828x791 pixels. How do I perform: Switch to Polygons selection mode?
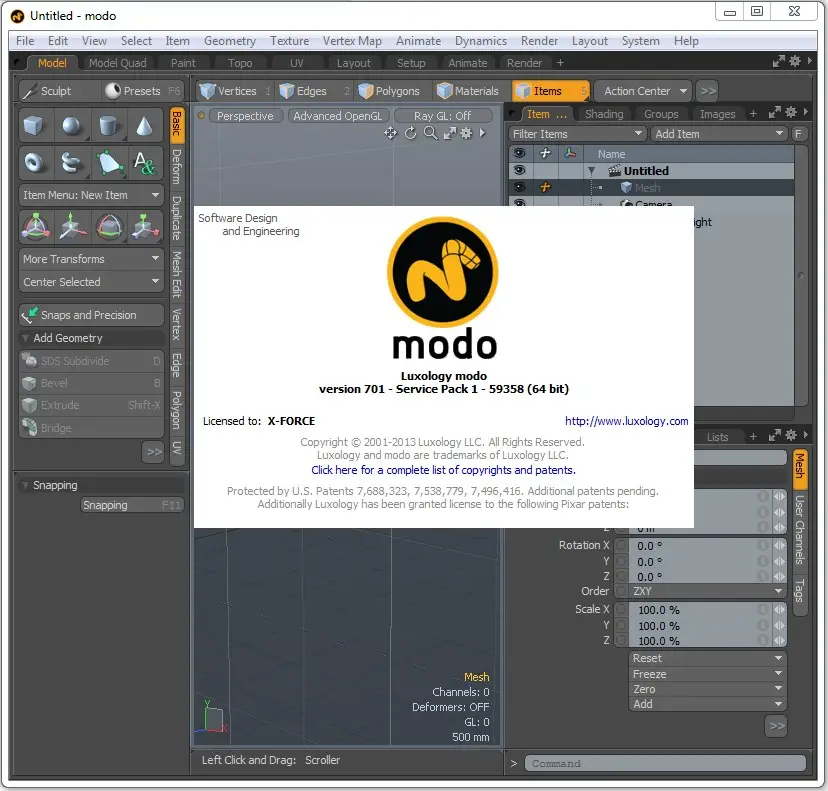click(390, 91)
